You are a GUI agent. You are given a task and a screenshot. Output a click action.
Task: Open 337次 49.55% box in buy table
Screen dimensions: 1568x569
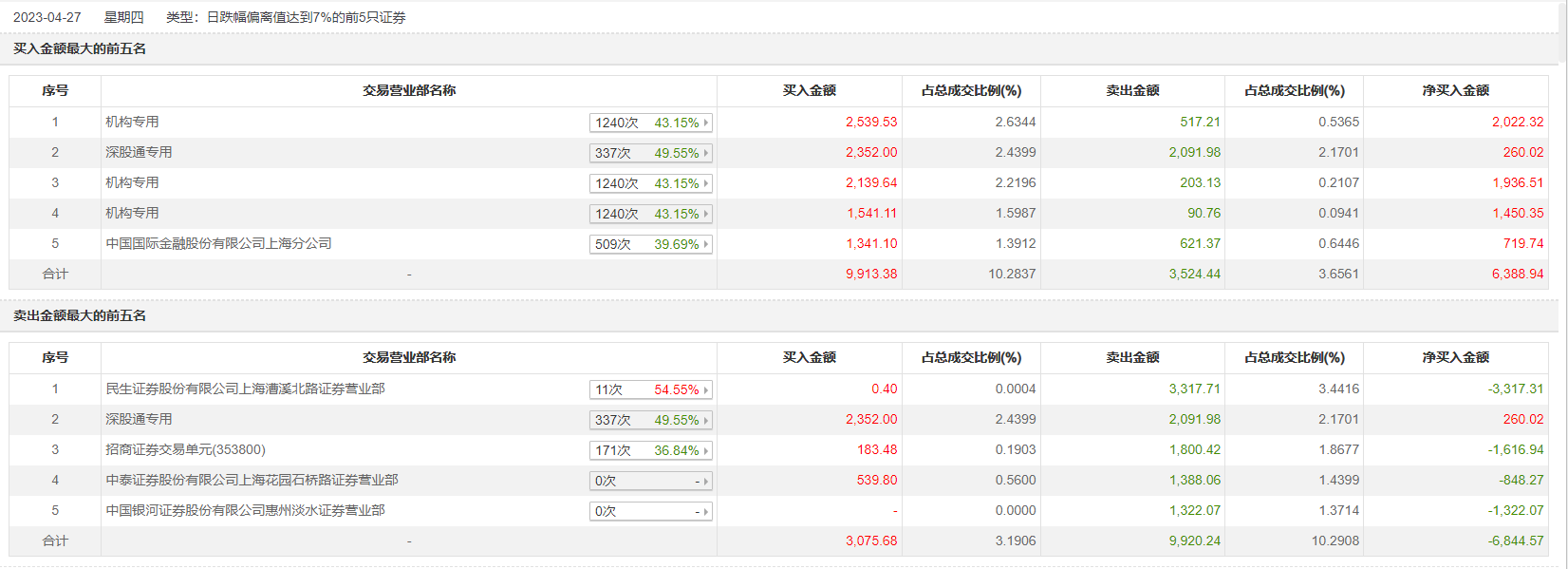coord(650,153)
